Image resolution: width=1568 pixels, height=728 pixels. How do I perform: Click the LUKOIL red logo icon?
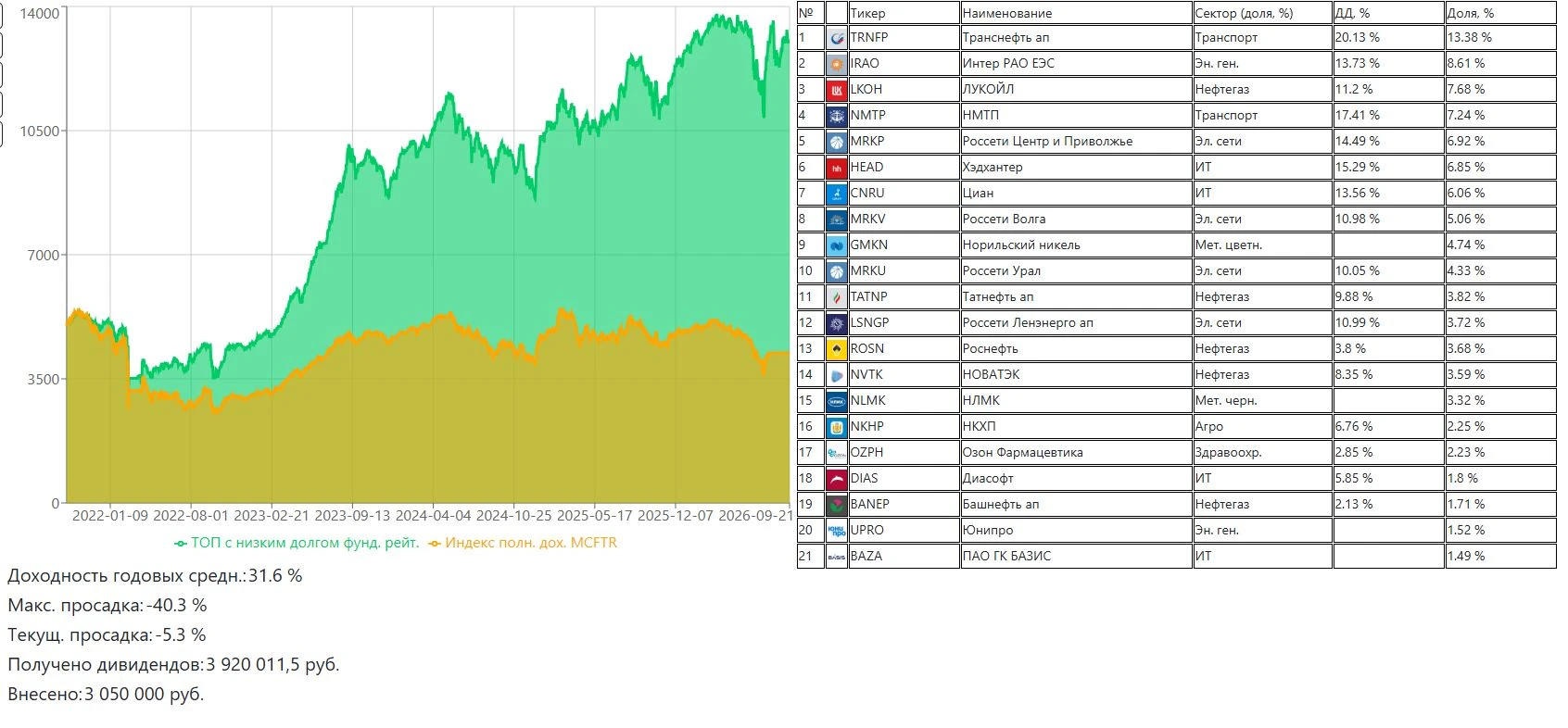coord(837,90)
